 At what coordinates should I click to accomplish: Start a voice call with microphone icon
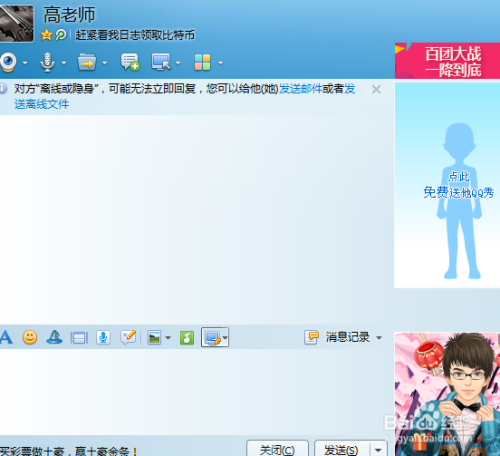(47, 62)
